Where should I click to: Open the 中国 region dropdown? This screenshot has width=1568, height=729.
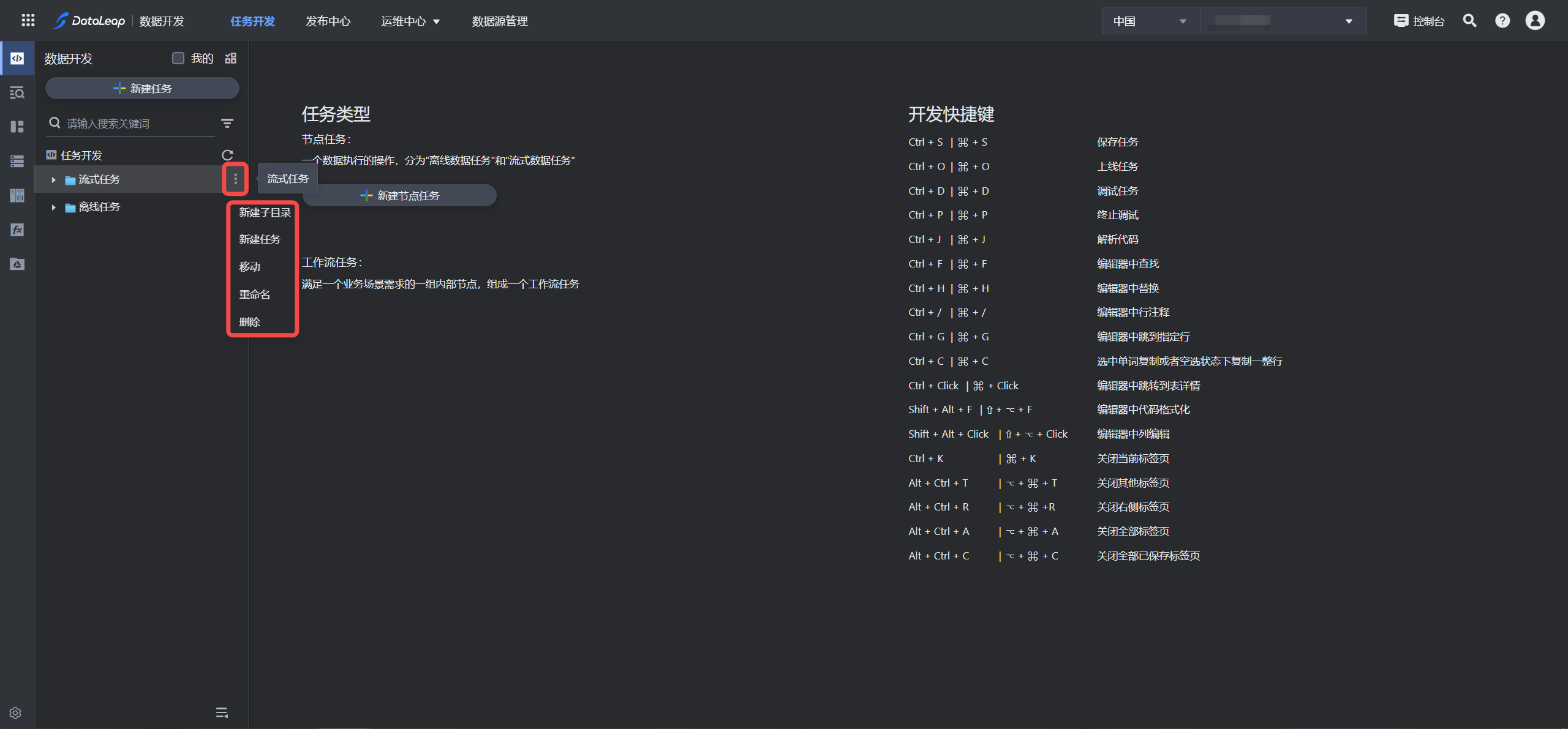pos(1149,21)
